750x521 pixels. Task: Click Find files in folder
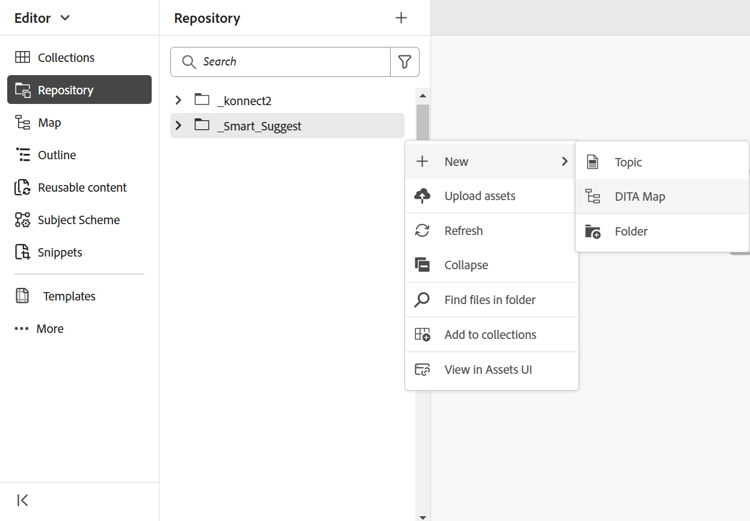coord(490,300)
